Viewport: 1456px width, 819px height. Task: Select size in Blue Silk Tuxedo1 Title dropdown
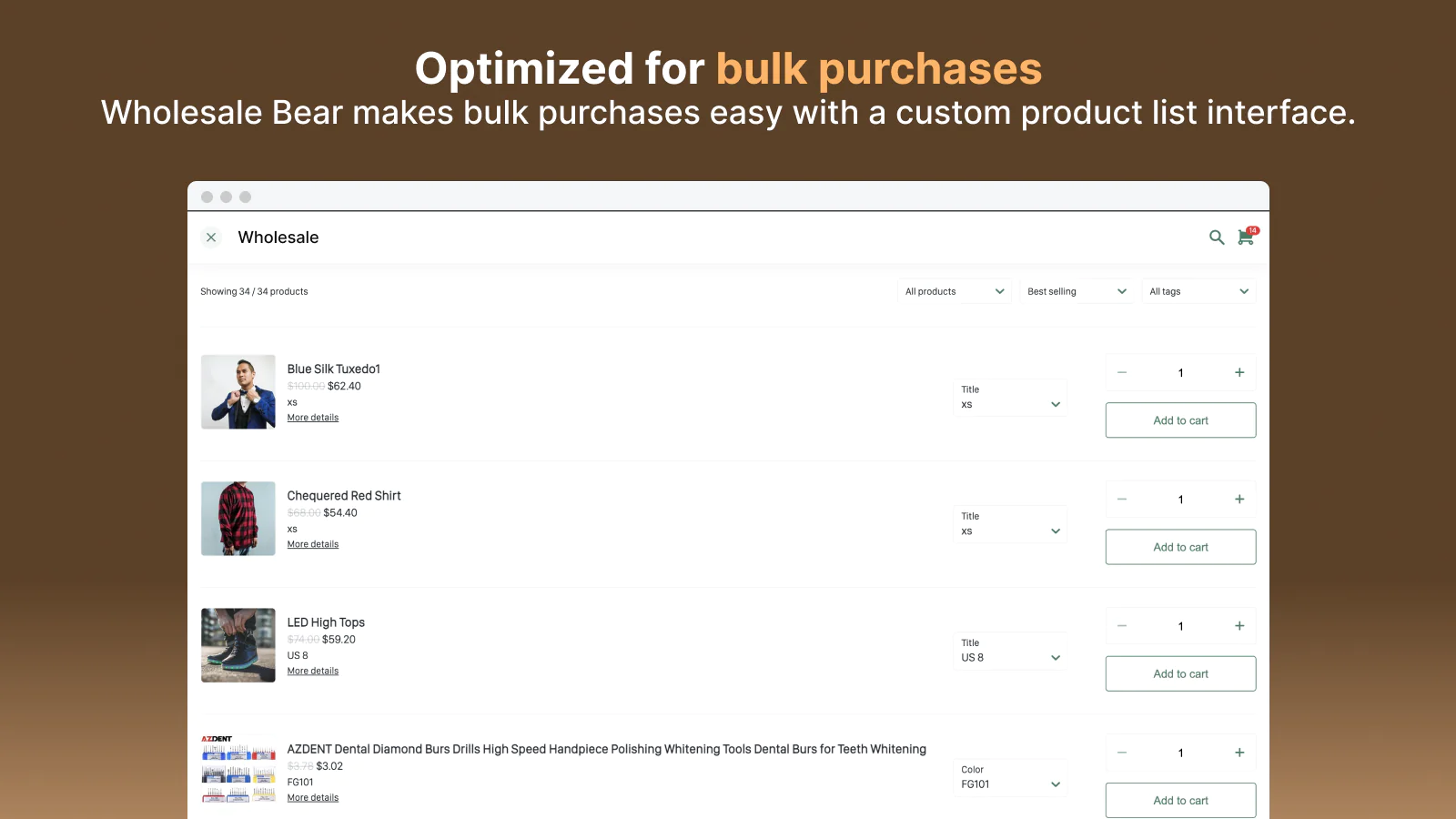(x=1010, y=398)
